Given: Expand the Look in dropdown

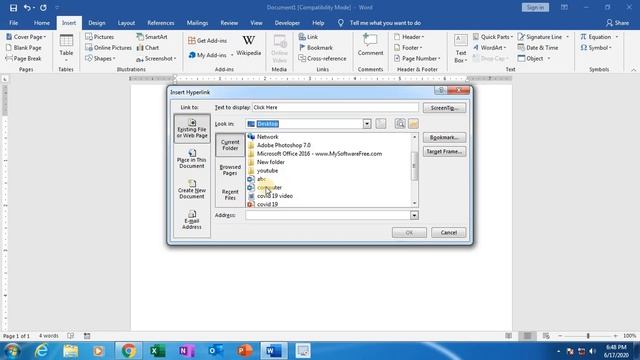Looking at the screenshot, I should click(367, 124).
